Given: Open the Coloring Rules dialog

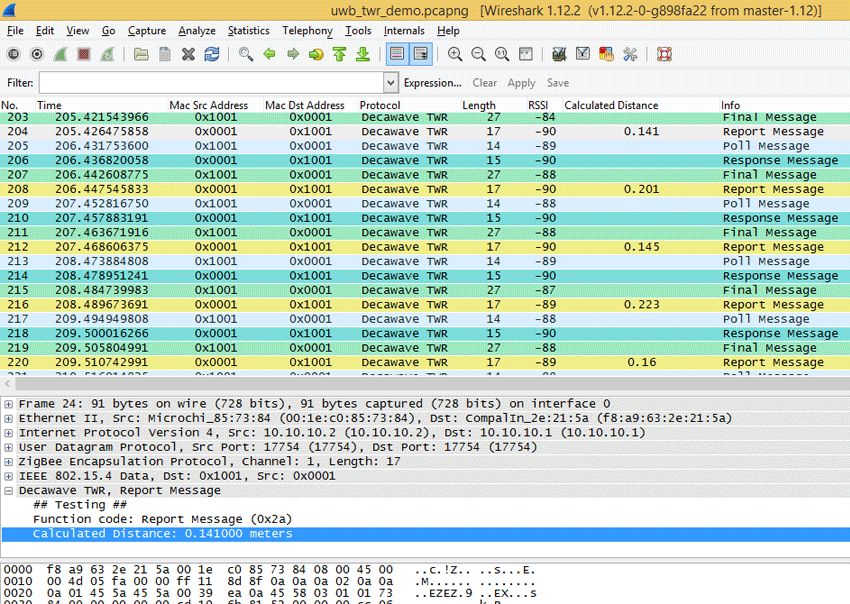Looking at the screenshot, I should click(x=605, y=53).
